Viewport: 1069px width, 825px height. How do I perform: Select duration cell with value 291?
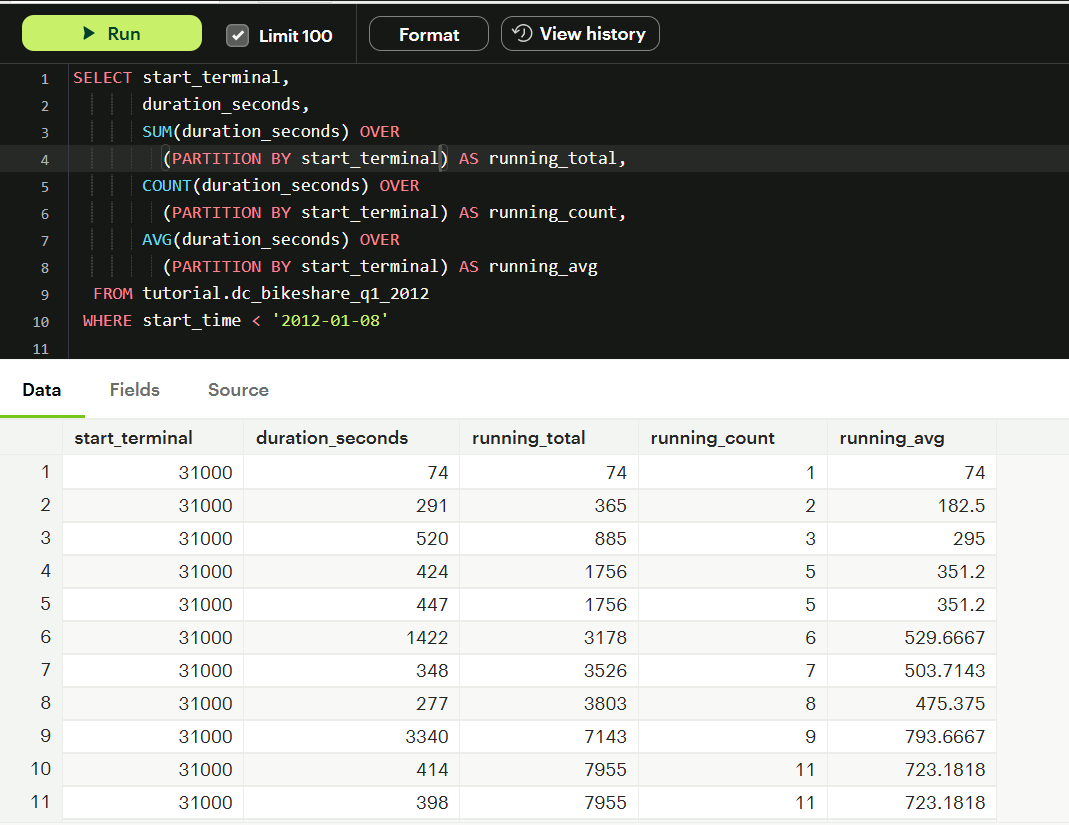click(x=351, y=505)
